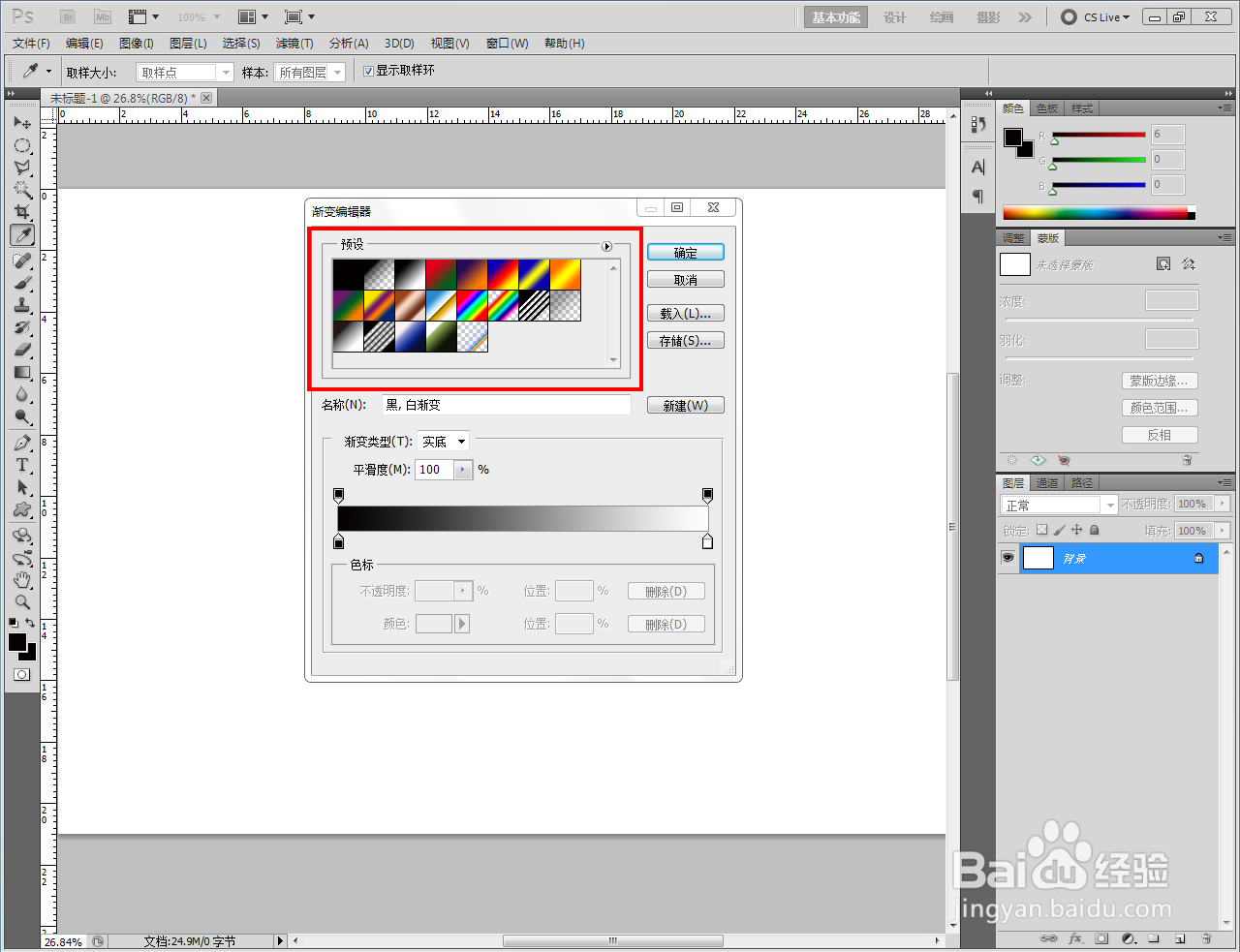Add a vector mask in Masks panel
Image resolution: width=1240 pixels, height=952 pixels.
click(1189, 263)
